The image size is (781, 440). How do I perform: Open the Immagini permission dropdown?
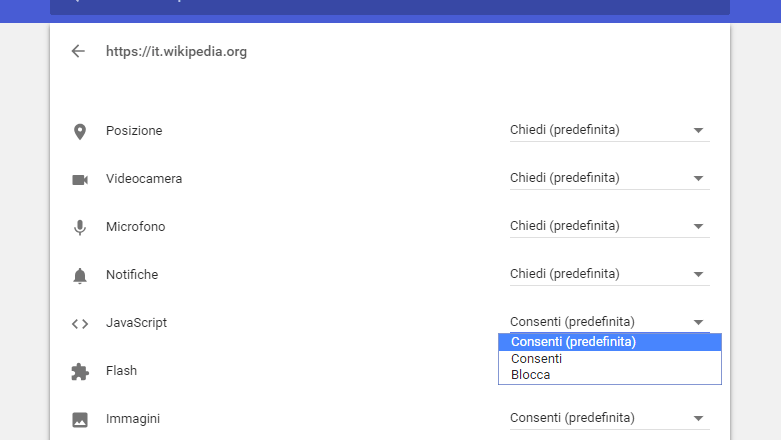(610, 418)
